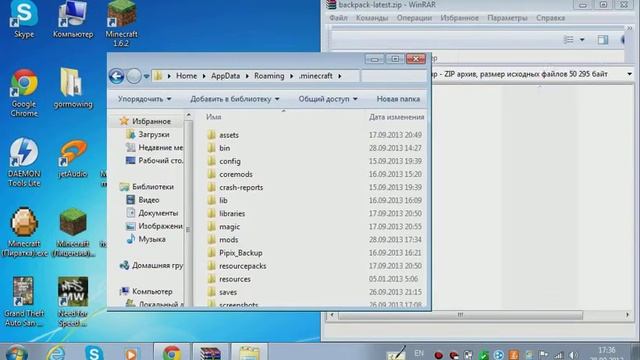The height and width of the screenshot is (360, 640).
Task: Open the Windows Start button
Action: pos(16,353)
